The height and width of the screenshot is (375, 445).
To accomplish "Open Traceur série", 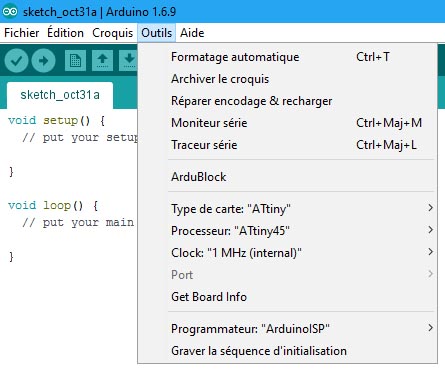I will coord(287,145).
